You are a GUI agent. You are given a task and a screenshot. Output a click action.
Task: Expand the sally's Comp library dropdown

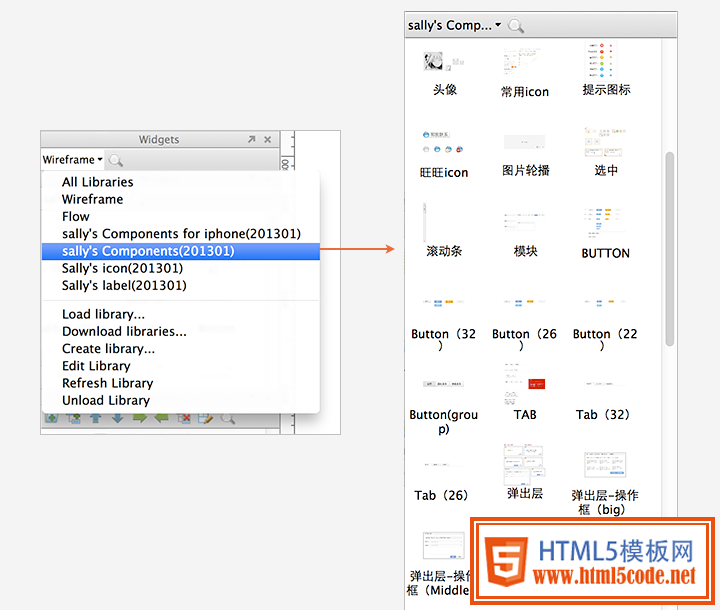click(455, 25)
